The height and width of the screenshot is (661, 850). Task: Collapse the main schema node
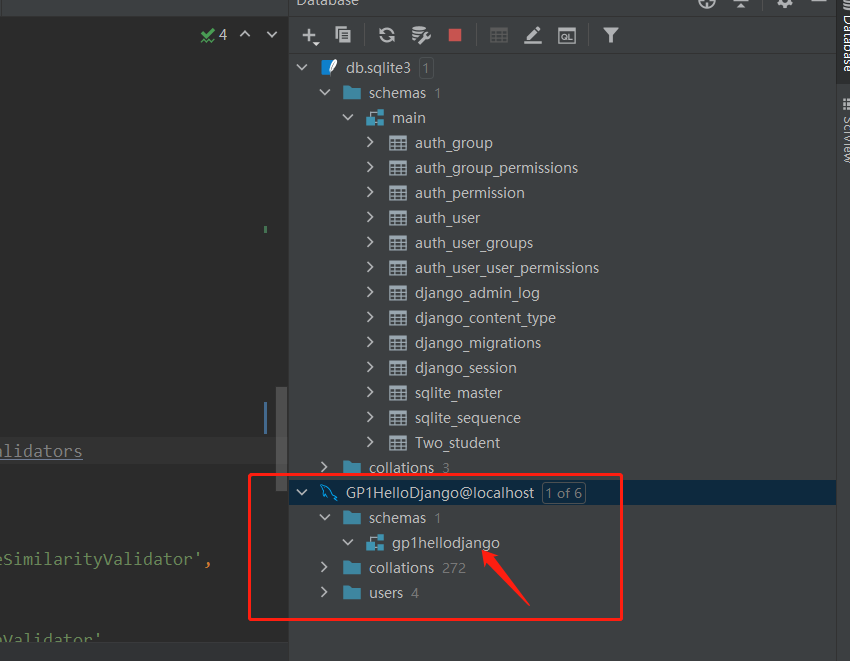[x=348, y=118]
